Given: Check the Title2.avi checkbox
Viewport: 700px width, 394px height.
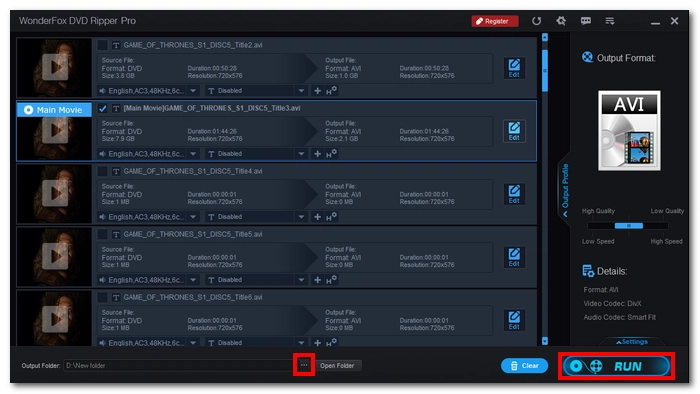Looking at the screenshot, I should [102, 45].
